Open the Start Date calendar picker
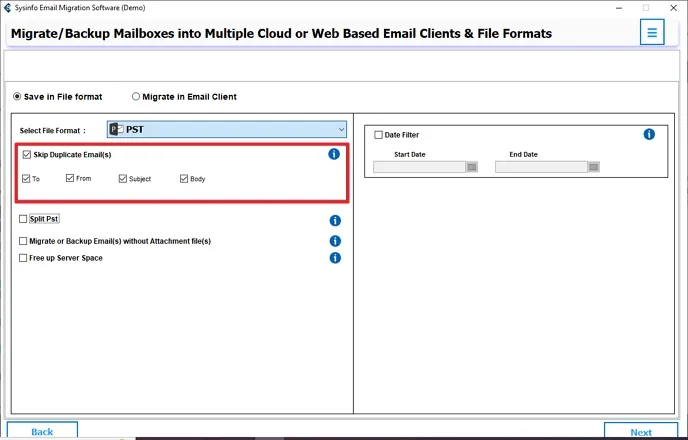 tap(472, 167)
